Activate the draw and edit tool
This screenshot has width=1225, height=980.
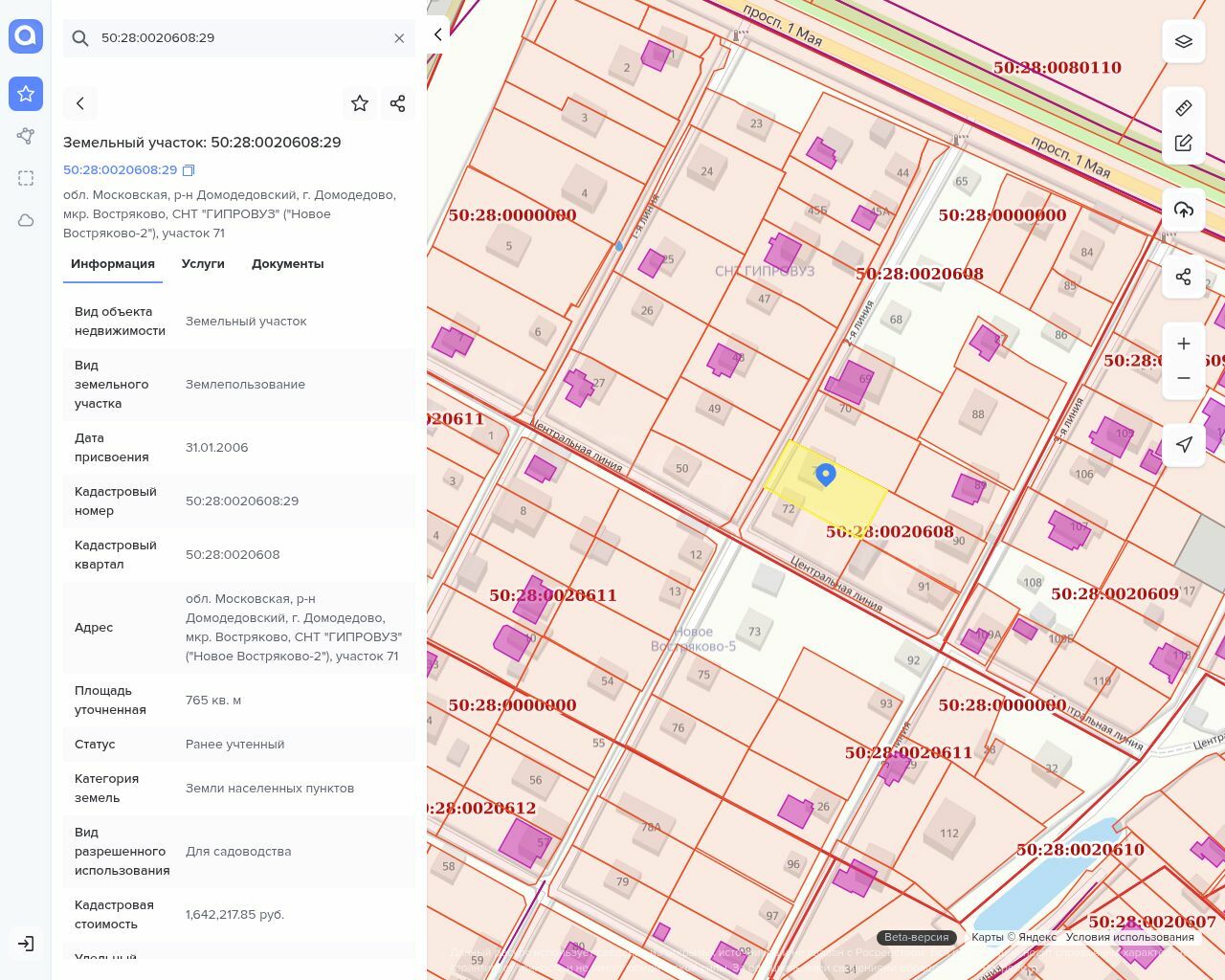(1184, 144)
